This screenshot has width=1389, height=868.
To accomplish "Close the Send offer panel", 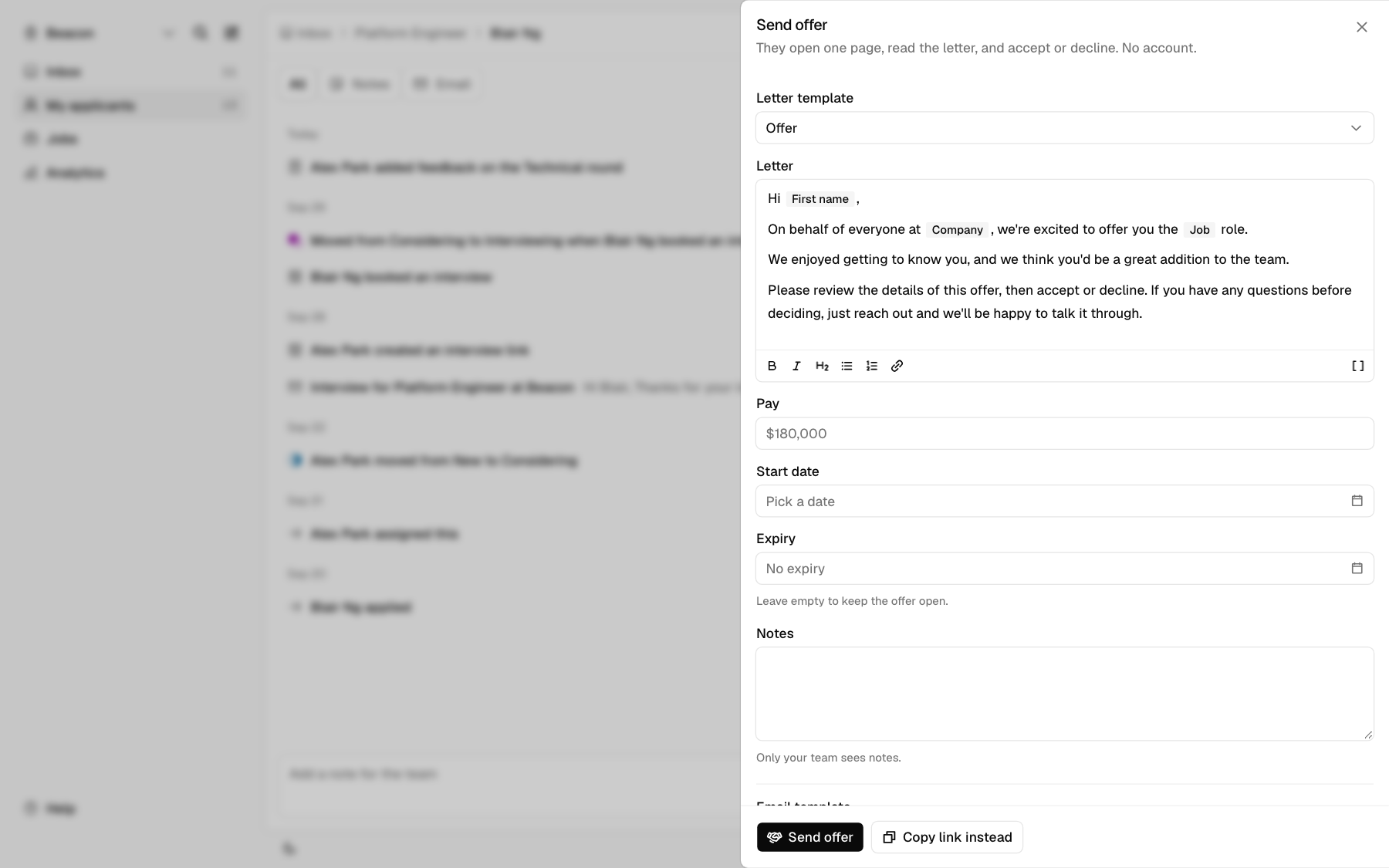I will tap(1361, 27).
